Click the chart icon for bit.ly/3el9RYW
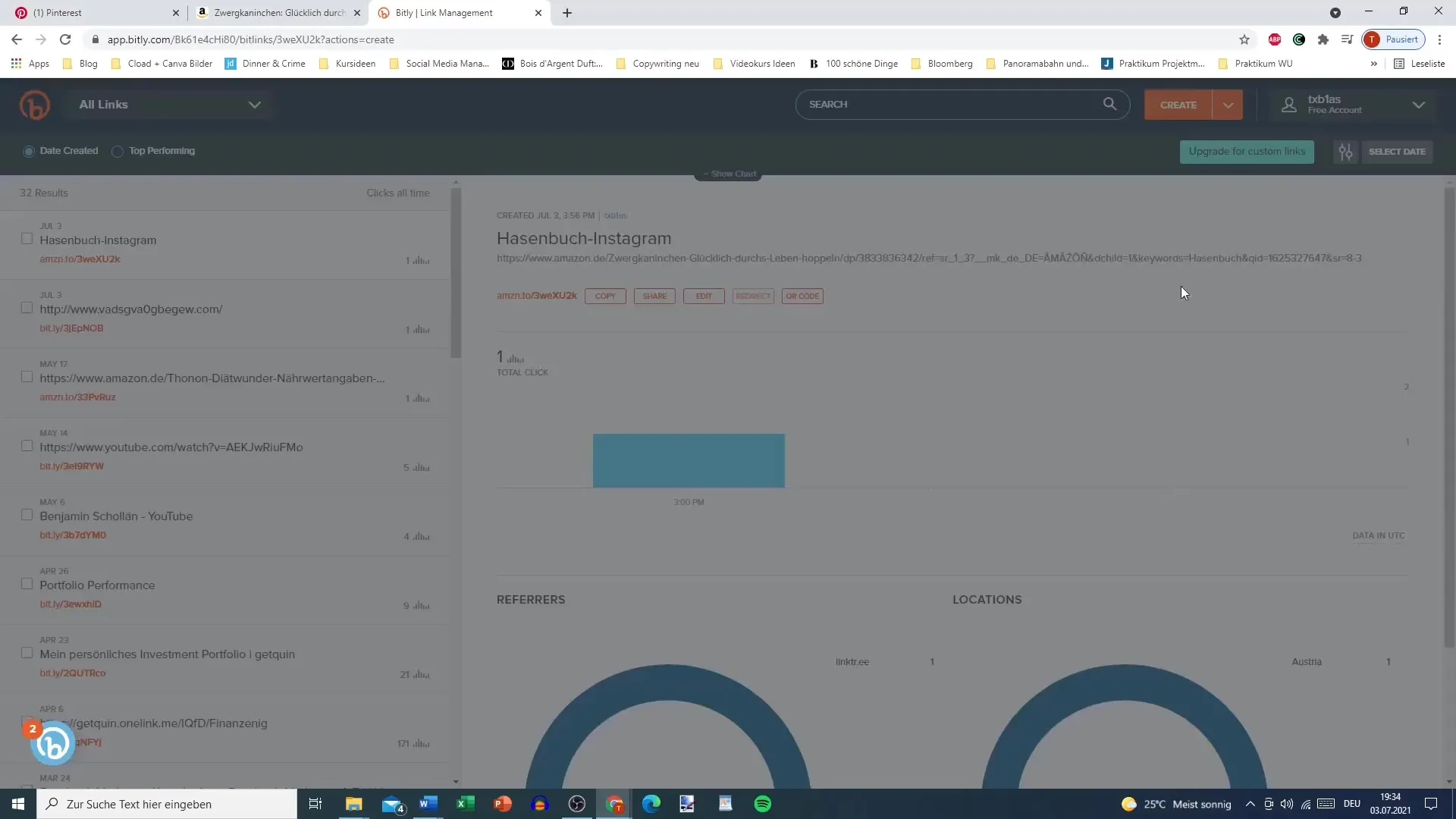1456x819 pixels. pos(422,468)
